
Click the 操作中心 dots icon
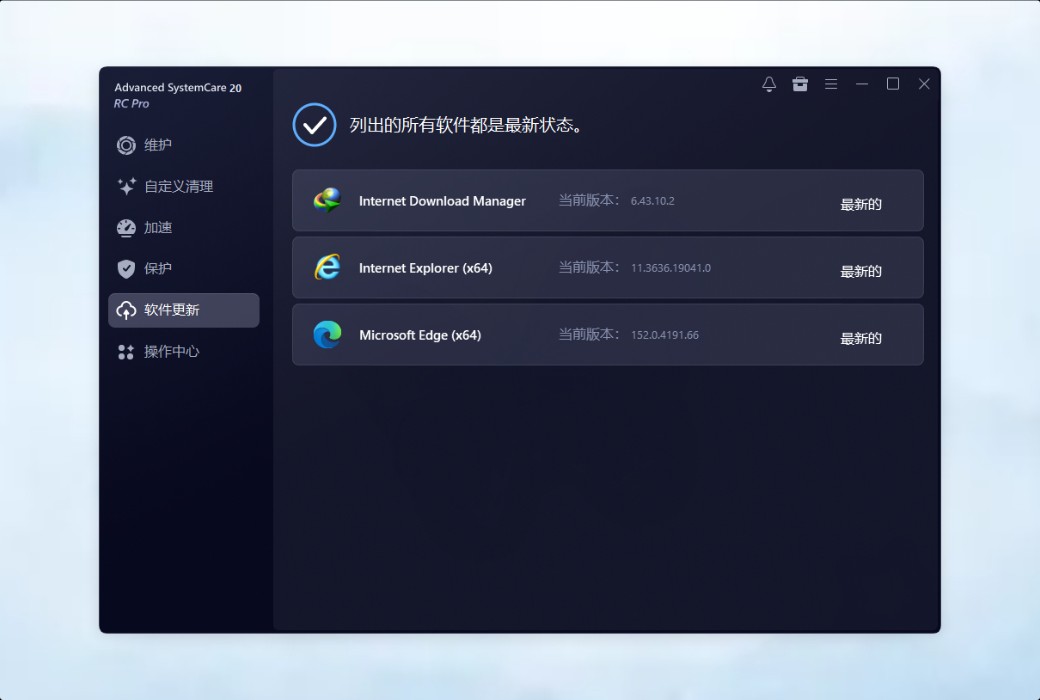126,352
